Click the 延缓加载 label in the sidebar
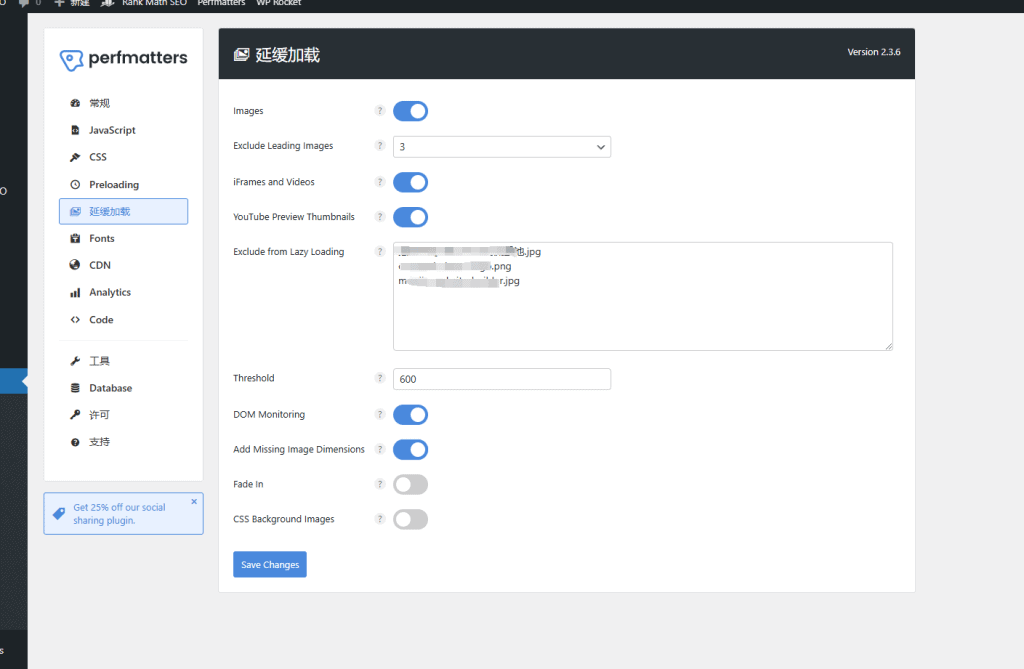The height and width of the screenshot is (669, 1024). [110, 211]
